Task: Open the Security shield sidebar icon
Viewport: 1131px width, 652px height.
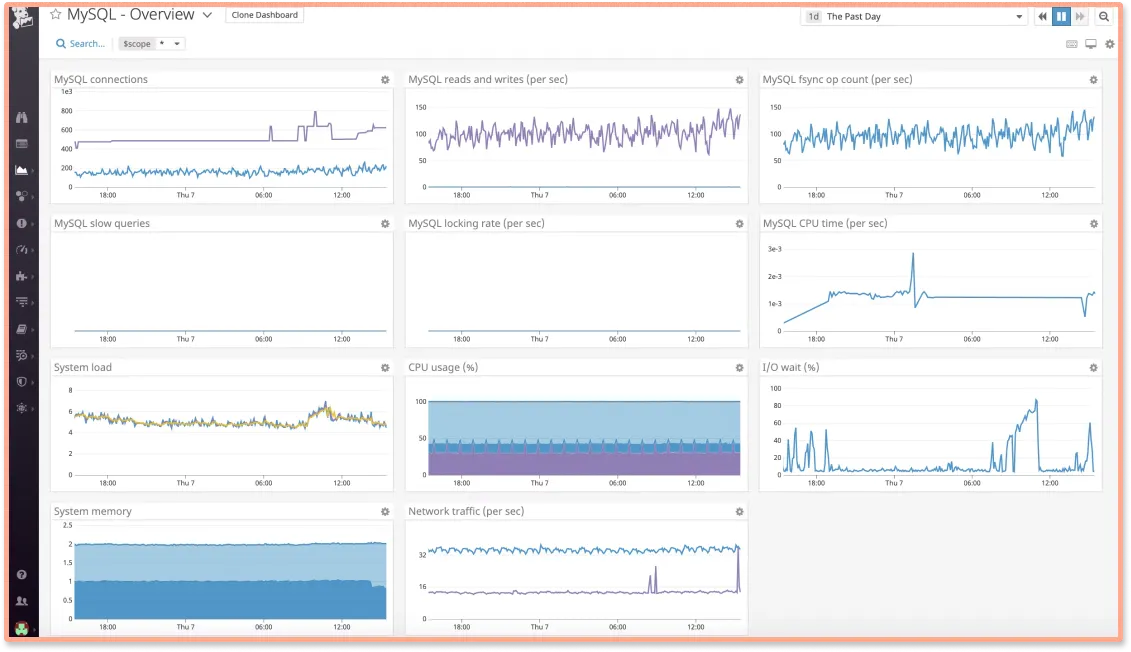Action: pos(22,382)
